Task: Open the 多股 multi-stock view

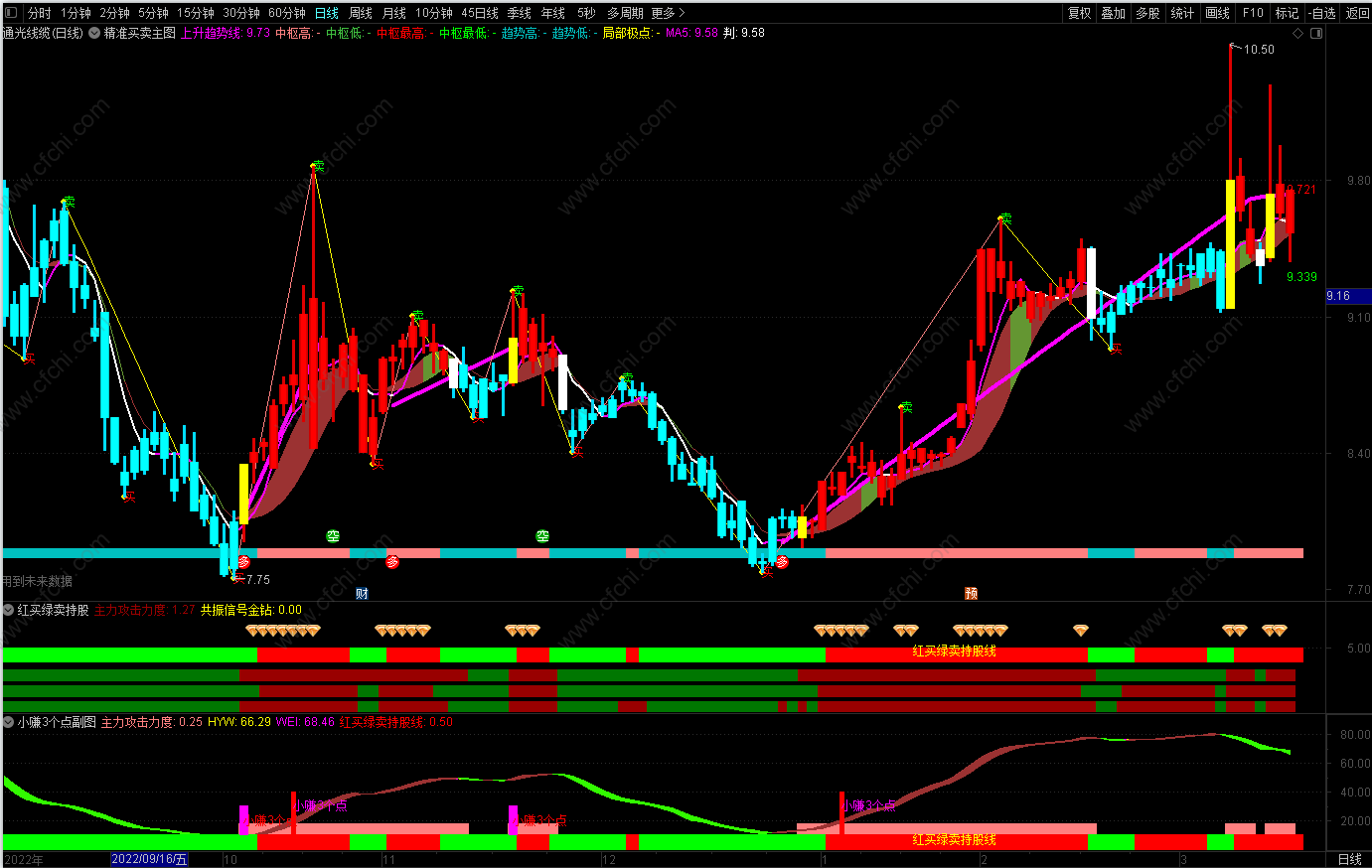Action: click(x=1147, y=13)
